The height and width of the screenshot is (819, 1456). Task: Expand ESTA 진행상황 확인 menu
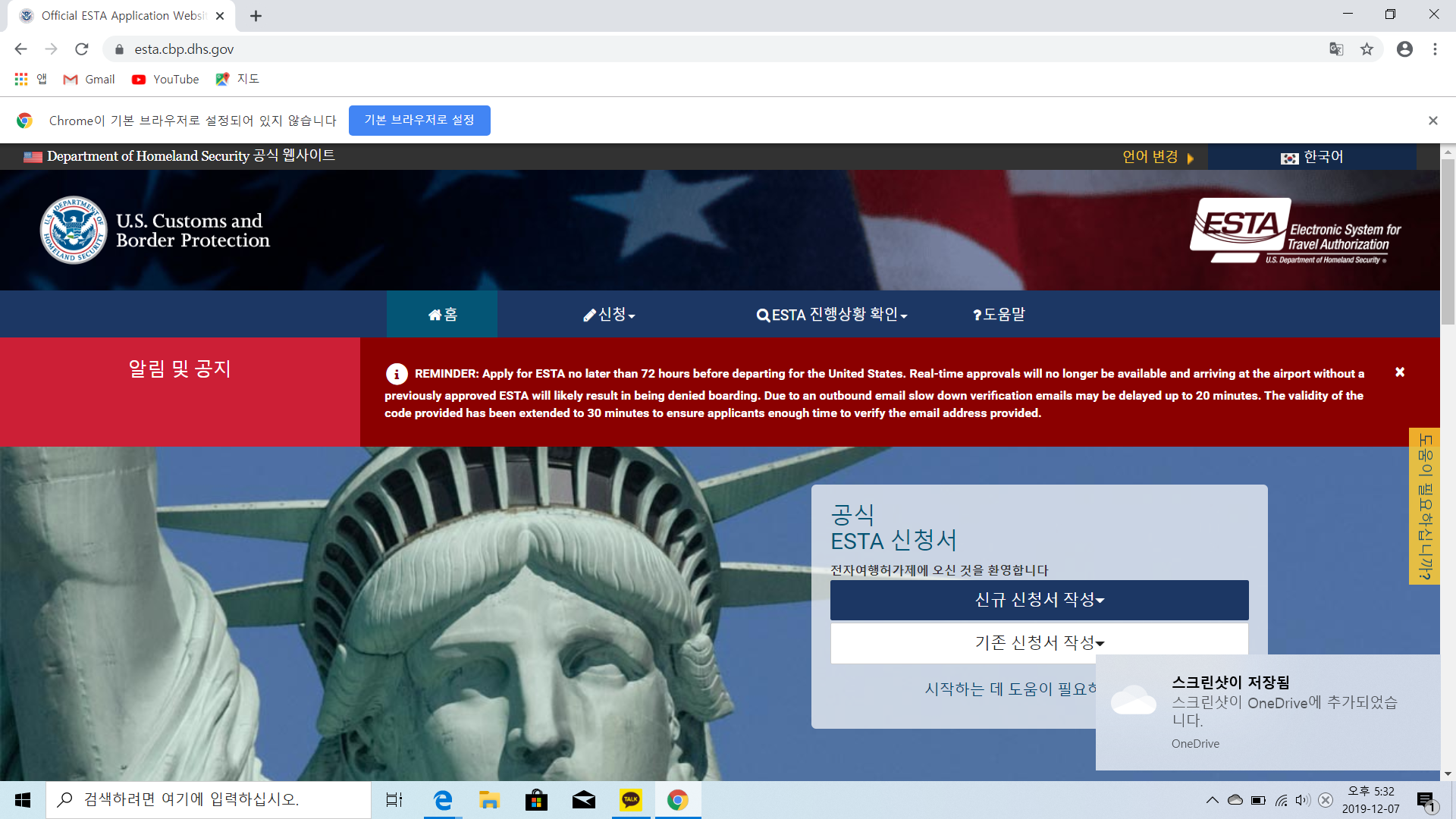pyautogui.click(x=832, y=314)
